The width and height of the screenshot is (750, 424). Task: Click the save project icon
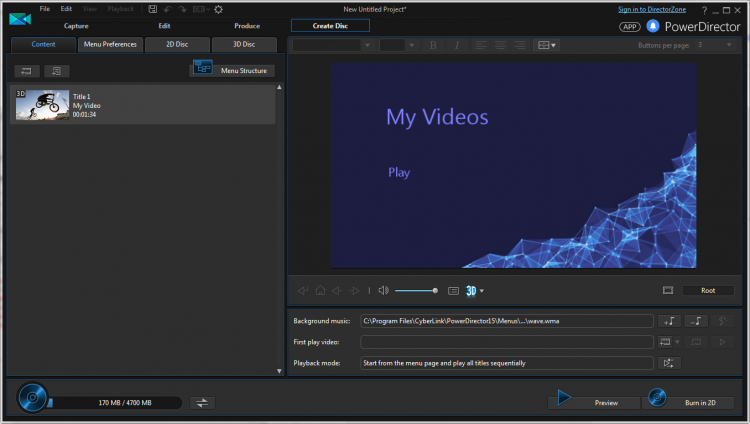[x=152, y=9]
